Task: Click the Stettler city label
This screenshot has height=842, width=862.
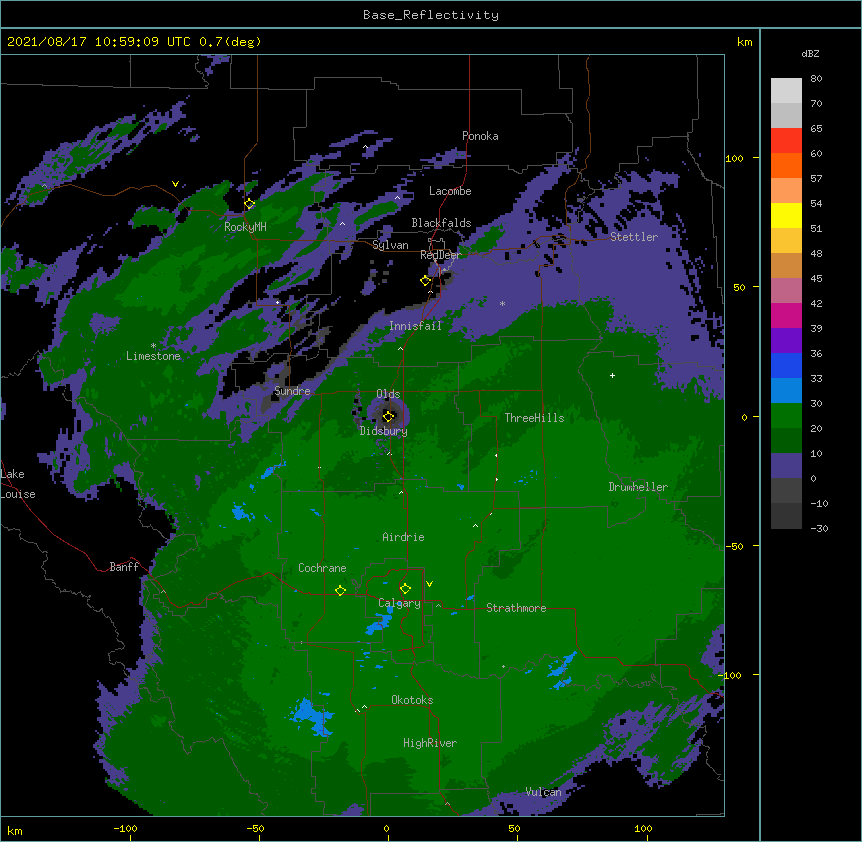Action: click(634, 237)
